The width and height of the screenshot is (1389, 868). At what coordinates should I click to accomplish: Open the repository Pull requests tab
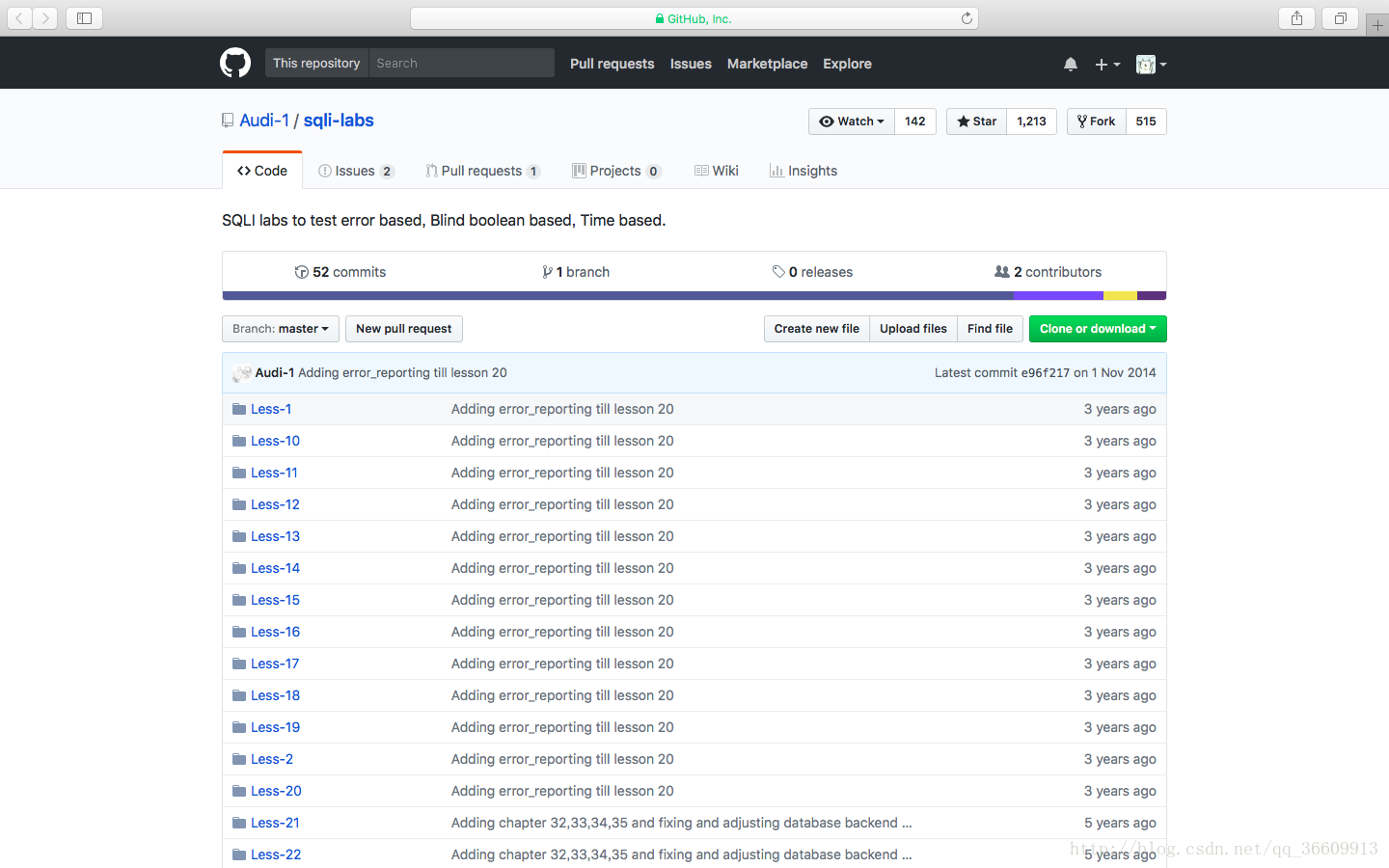(482, 171)
